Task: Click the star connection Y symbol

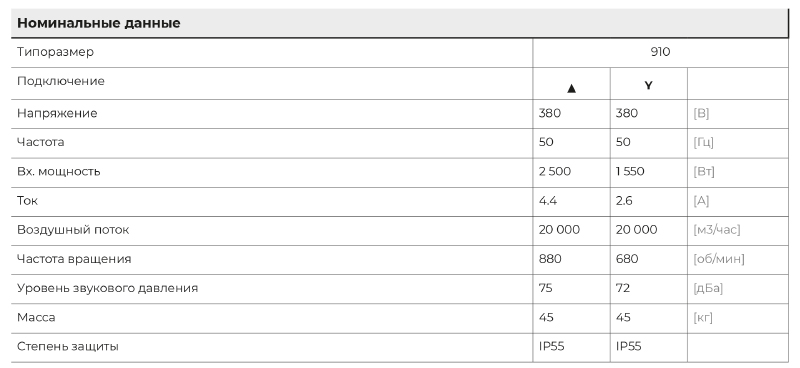Action: pos(648,85)
